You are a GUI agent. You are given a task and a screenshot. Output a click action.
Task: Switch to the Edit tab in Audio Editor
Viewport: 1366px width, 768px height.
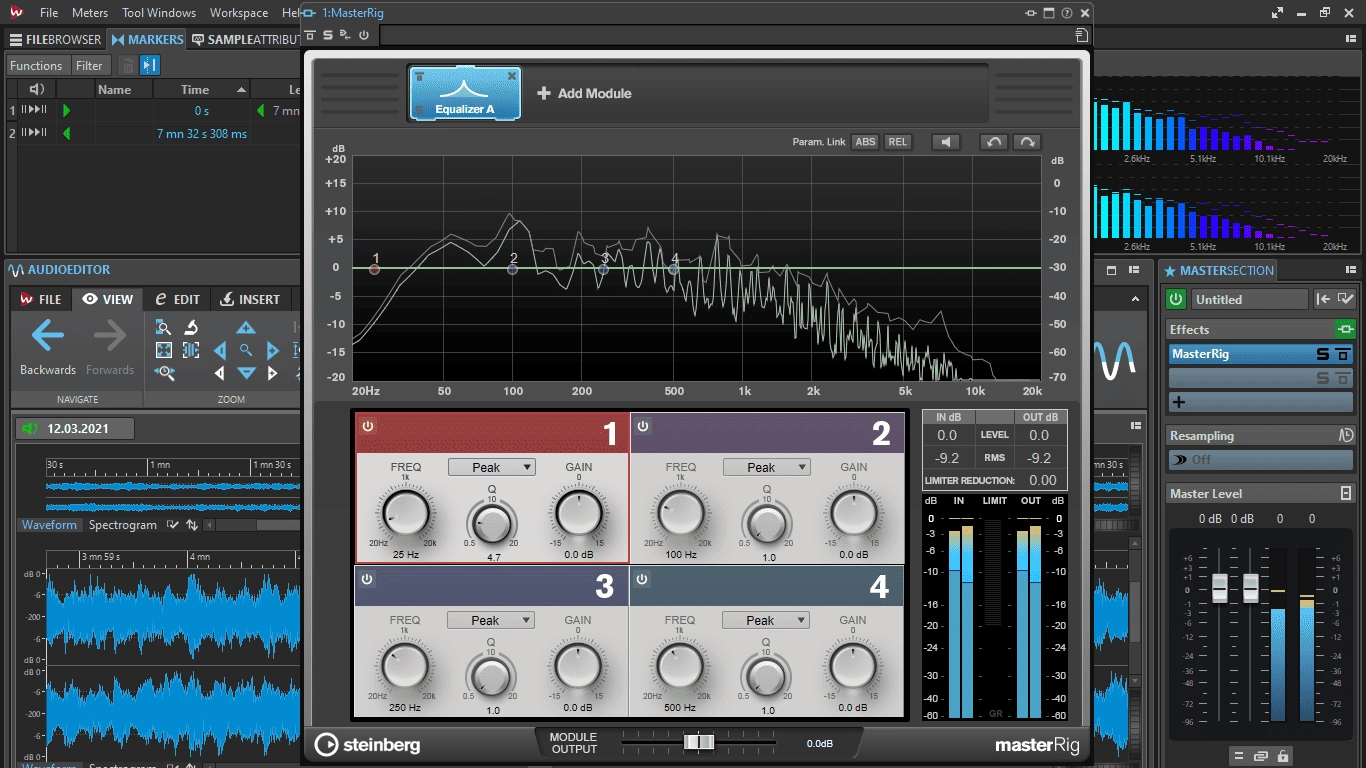click(x=178, y=299)
